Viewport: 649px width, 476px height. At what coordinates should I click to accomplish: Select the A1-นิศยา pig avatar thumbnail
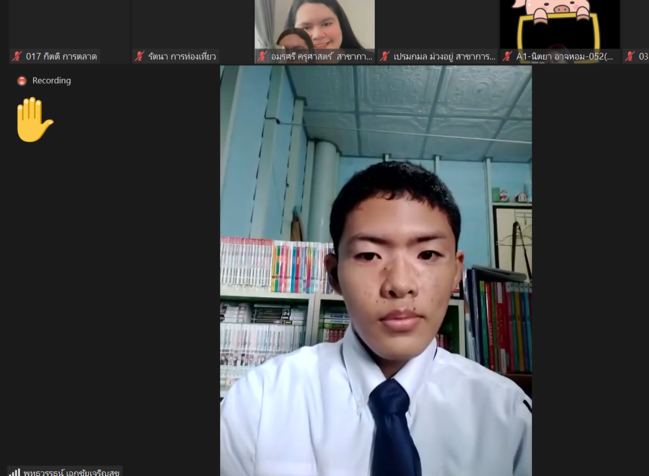tap(559, 22)
